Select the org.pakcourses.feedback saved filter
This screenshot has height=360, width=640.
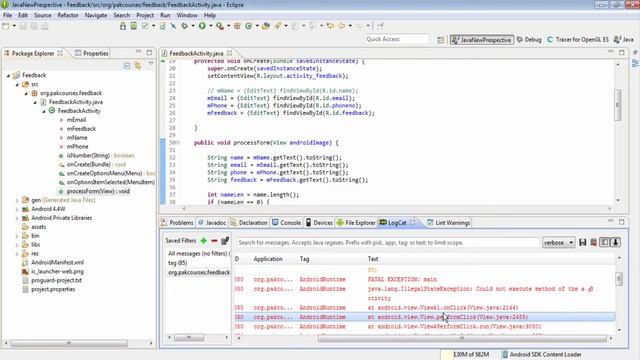coord(198,272)
